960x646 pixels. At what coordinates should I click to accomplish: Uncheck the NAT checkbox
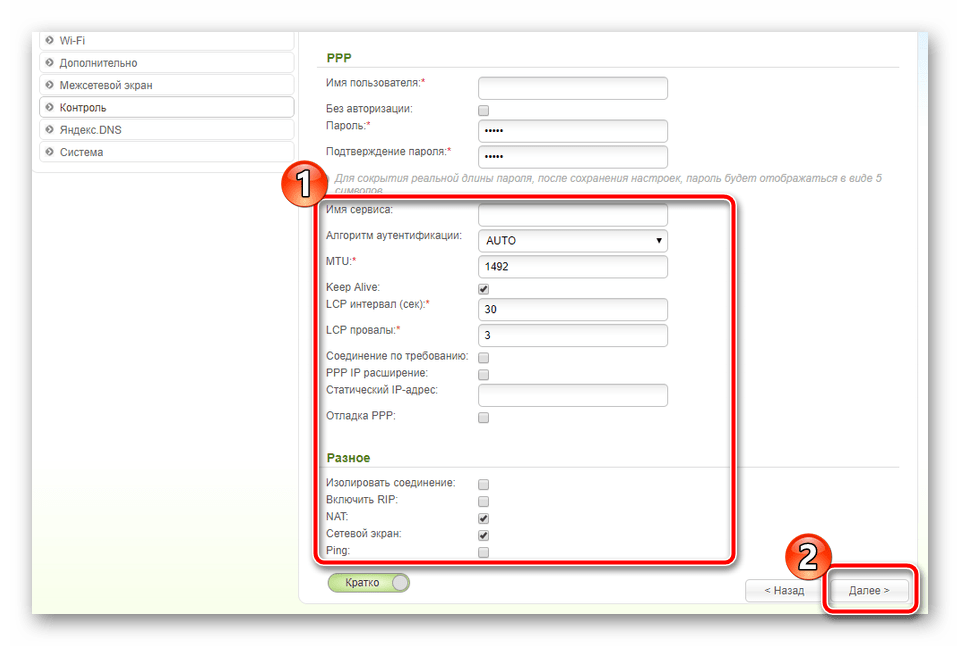click(484, 519)
